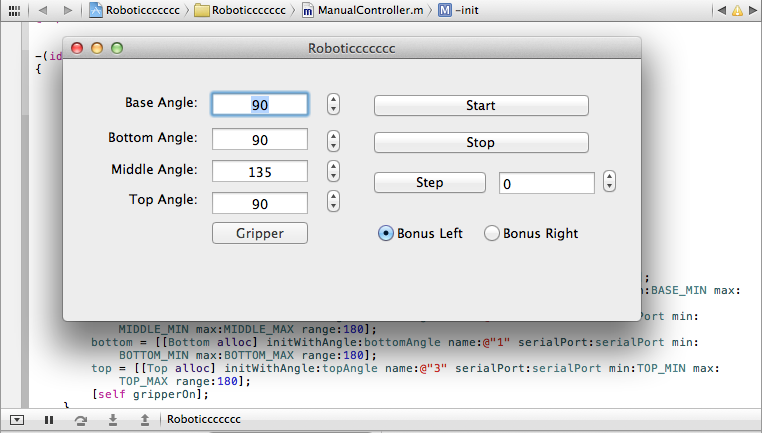Click the Stop button
Screen dimensions: 762x433
pos(481,143)
